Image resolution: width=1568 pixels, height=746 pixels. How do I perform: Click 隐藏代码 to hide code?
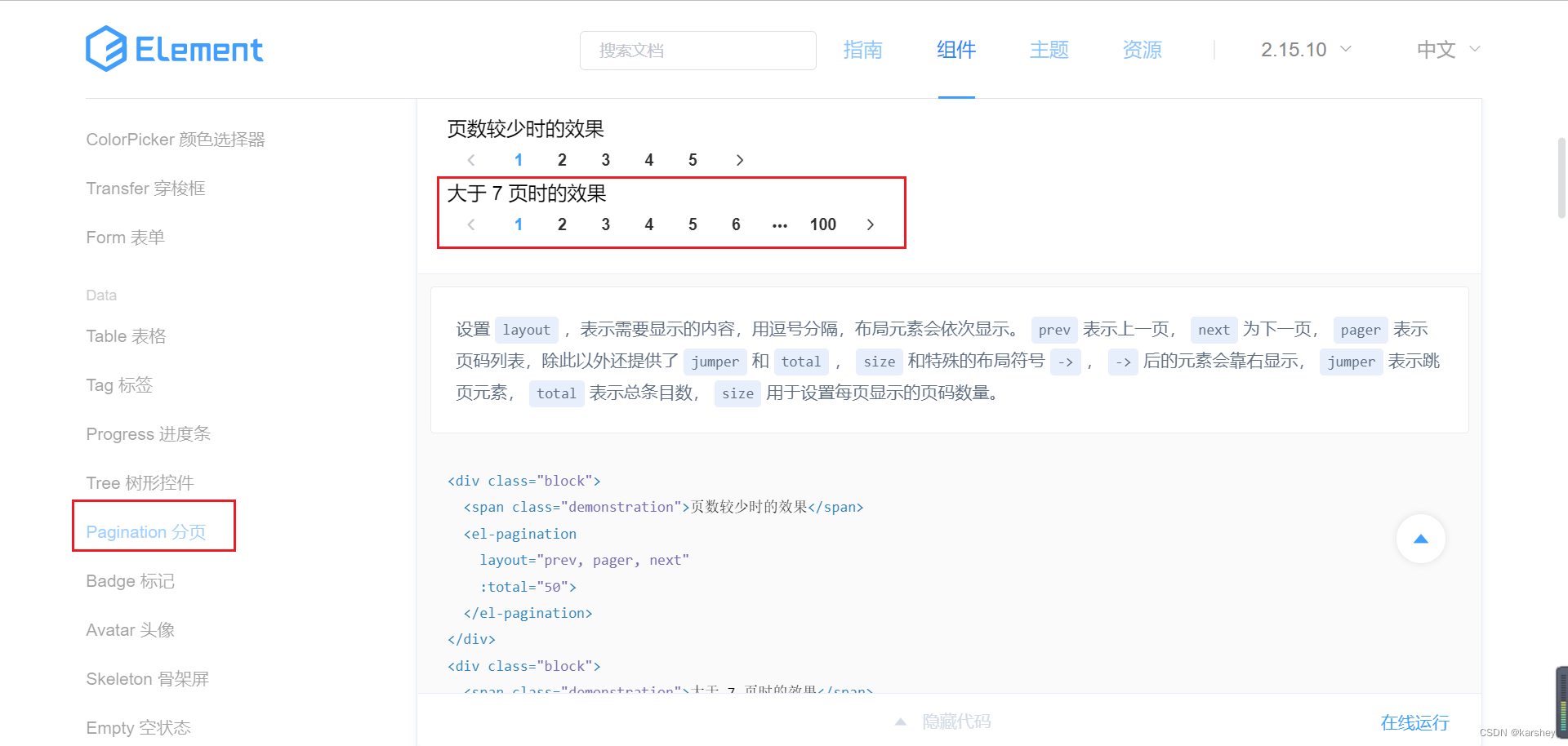click(956, 722)
